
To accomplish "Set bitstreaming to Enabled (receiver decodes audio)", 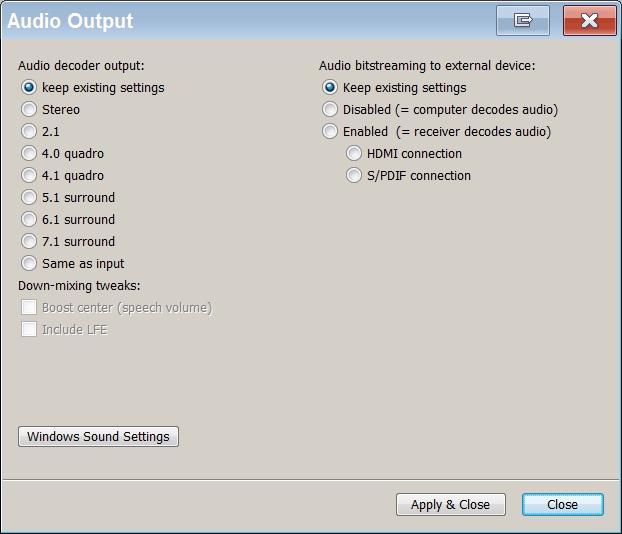I will point(330,131).
